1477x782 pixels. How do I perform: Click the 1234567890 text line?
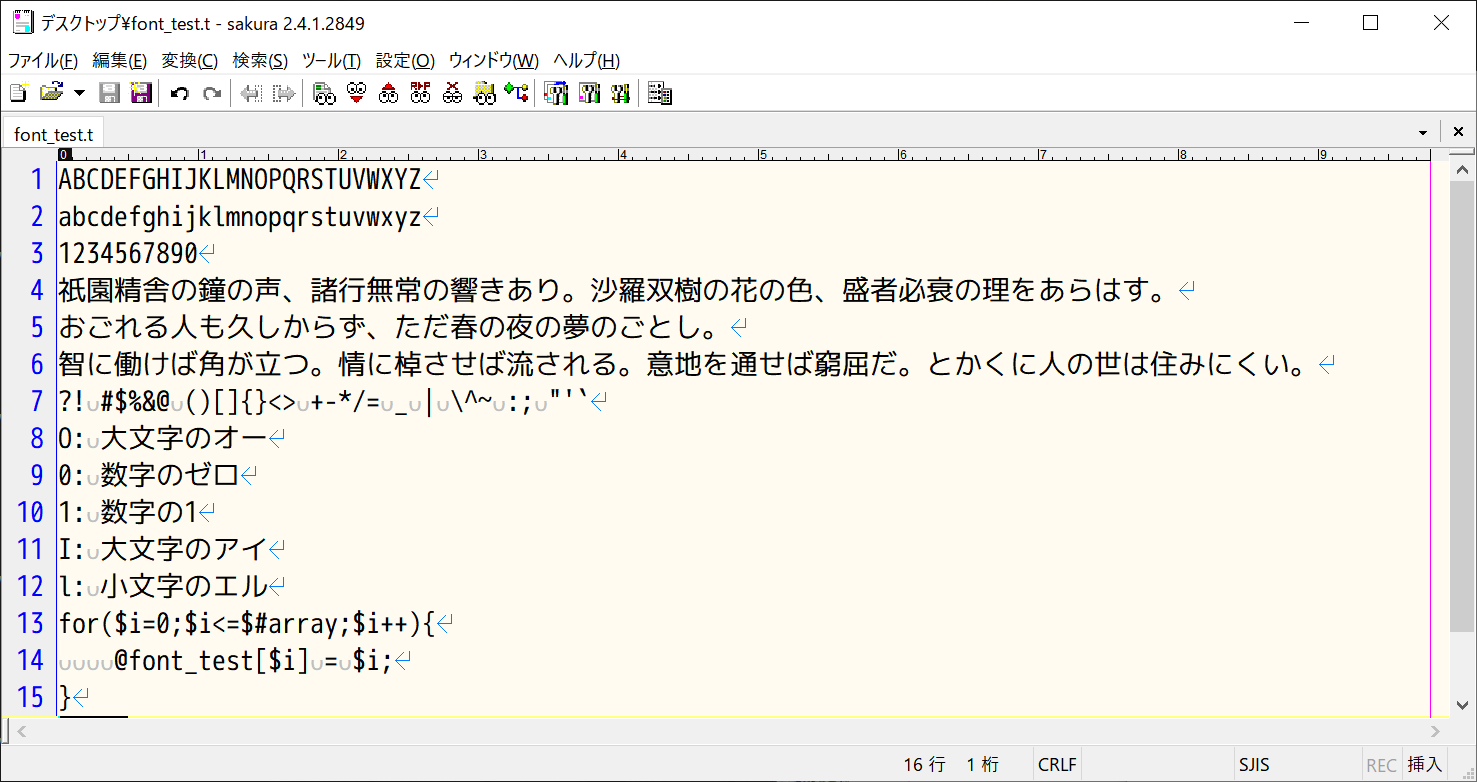tap(128, 254)
